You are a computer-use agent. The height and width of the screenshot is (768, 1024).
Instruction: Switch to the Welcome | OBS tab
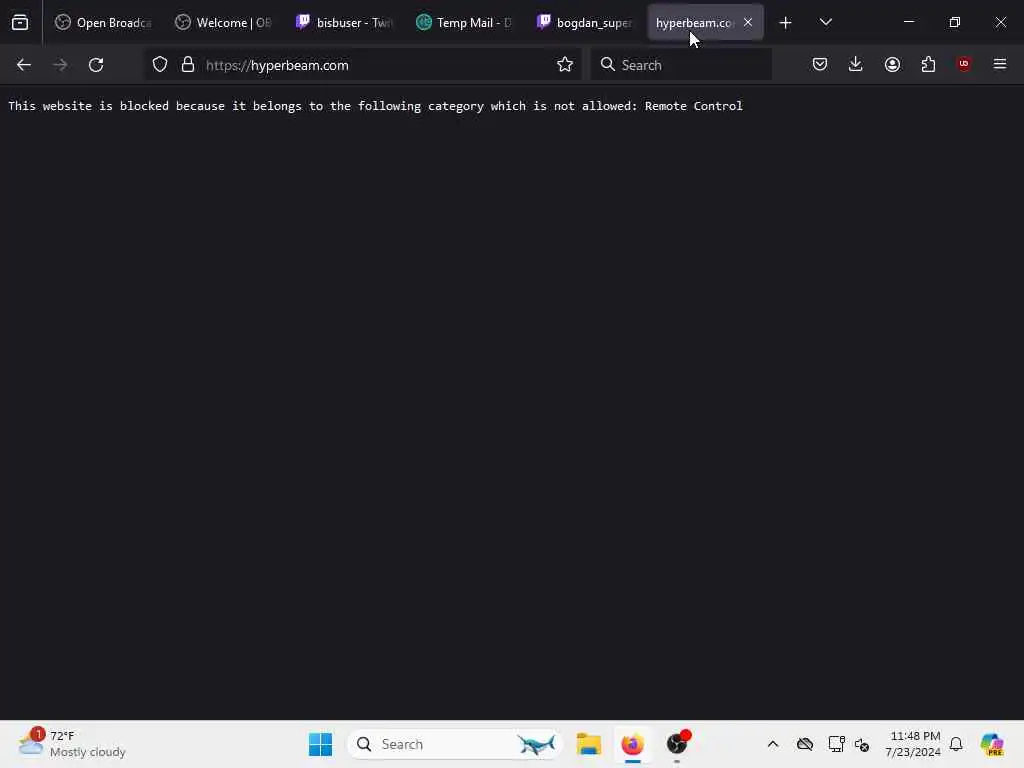point(224,23)
